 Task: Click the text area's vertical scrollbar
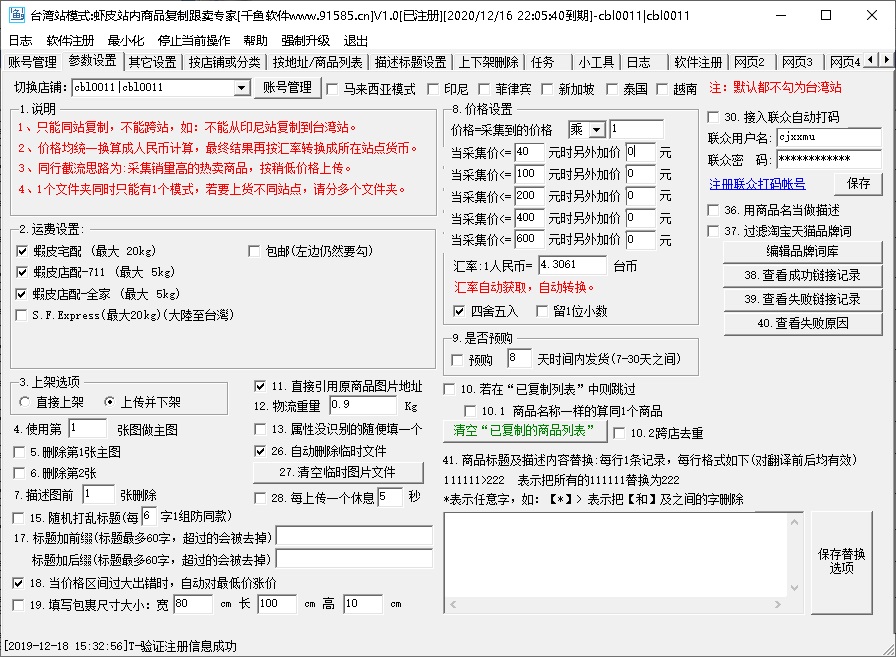click(794, 555)
